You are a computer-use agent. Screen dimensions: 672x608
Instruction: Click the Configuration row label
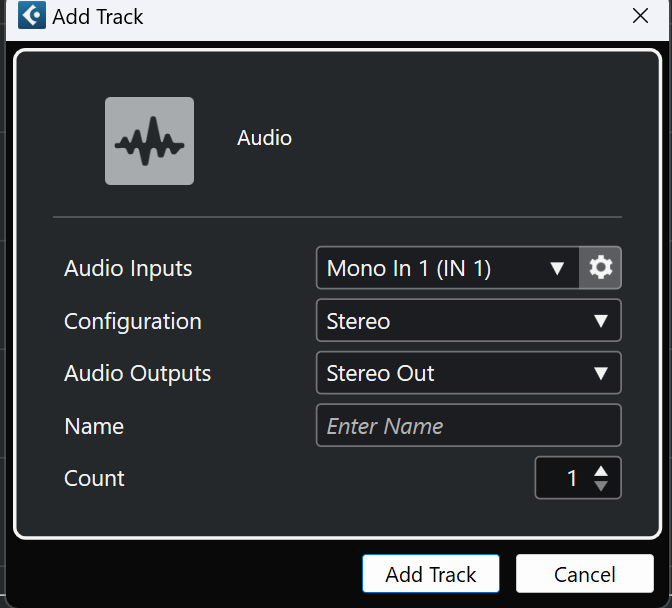click(133, 321)
